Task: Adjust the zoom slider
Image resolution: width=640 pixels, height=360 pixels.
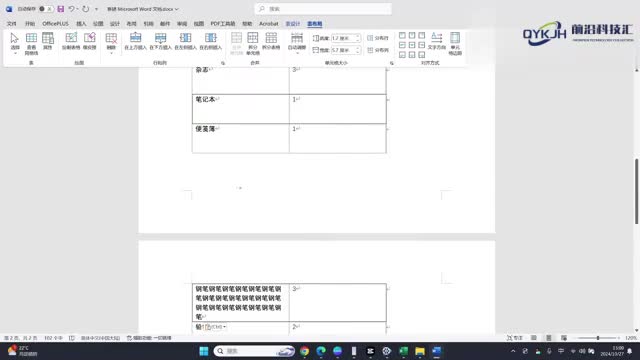Action: [598, 338]
